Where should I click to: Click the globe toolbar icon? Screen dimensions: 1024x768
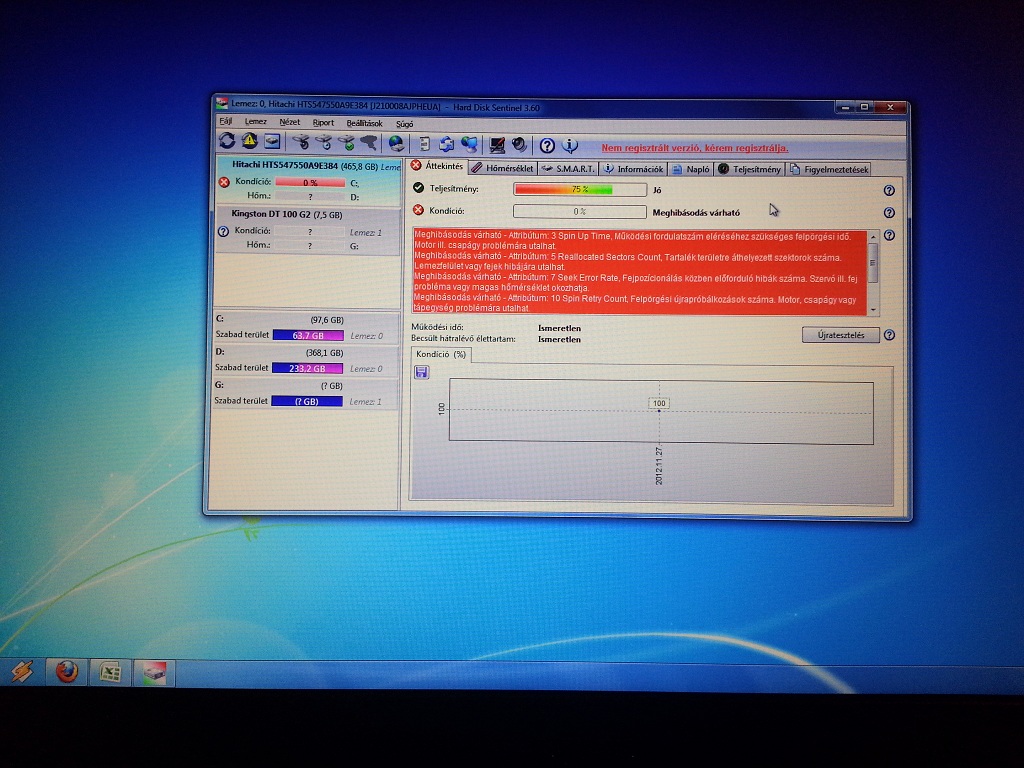click(x=396, y=143)
